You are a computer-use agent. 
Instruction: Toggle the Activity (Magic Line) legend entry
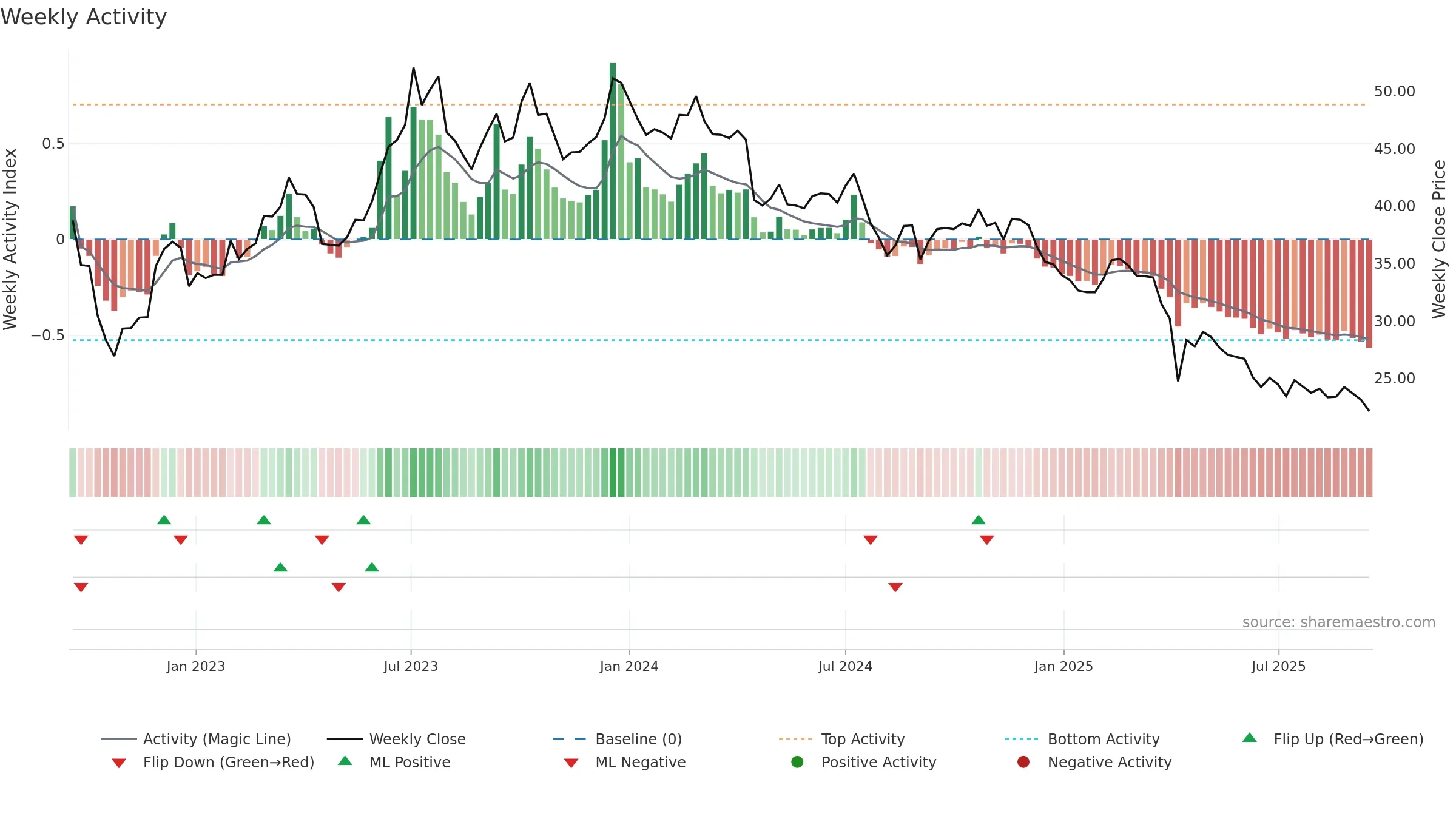(196, 739)
